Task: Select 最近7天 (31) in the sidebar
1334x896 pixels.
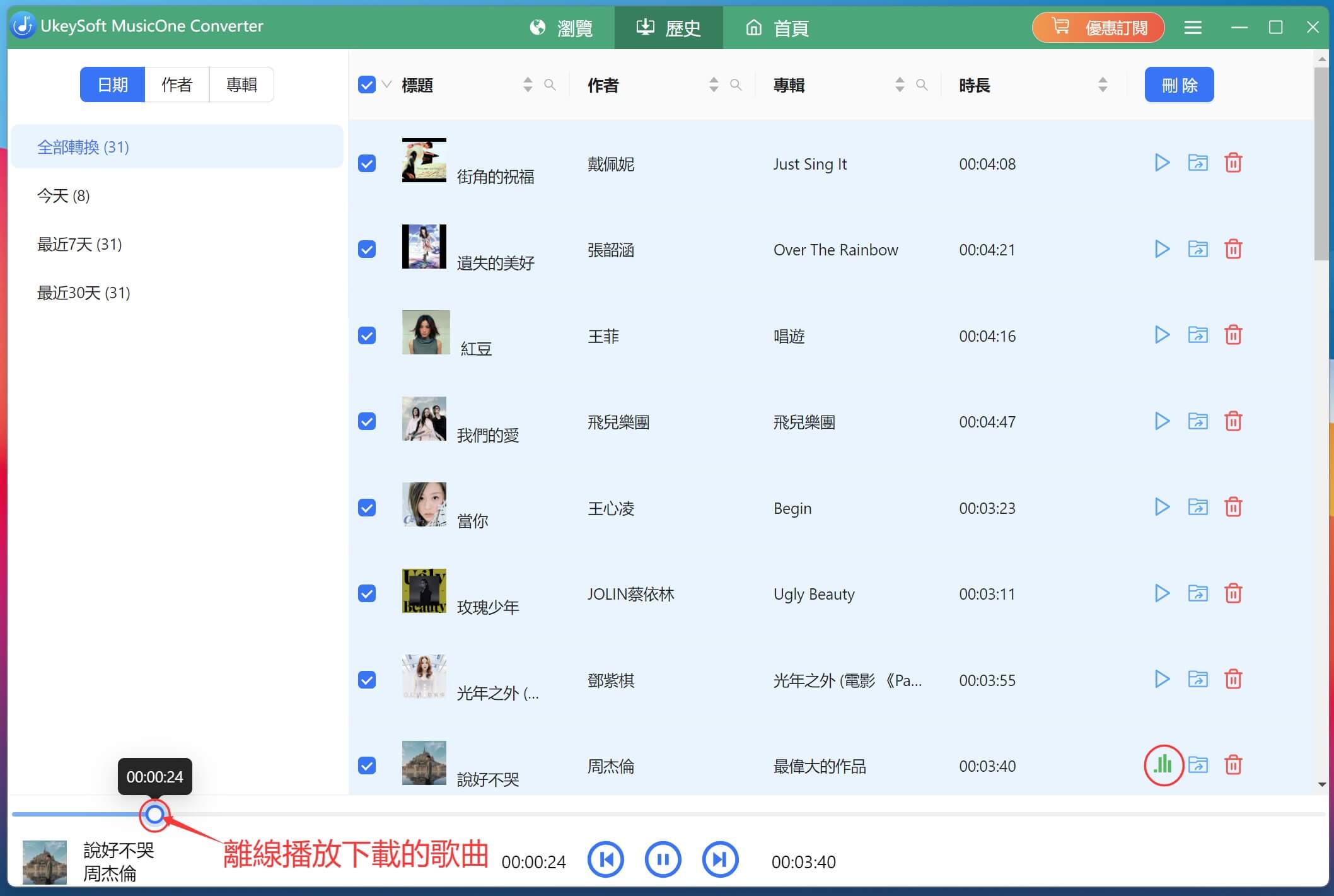Action: tap(79, 244)
